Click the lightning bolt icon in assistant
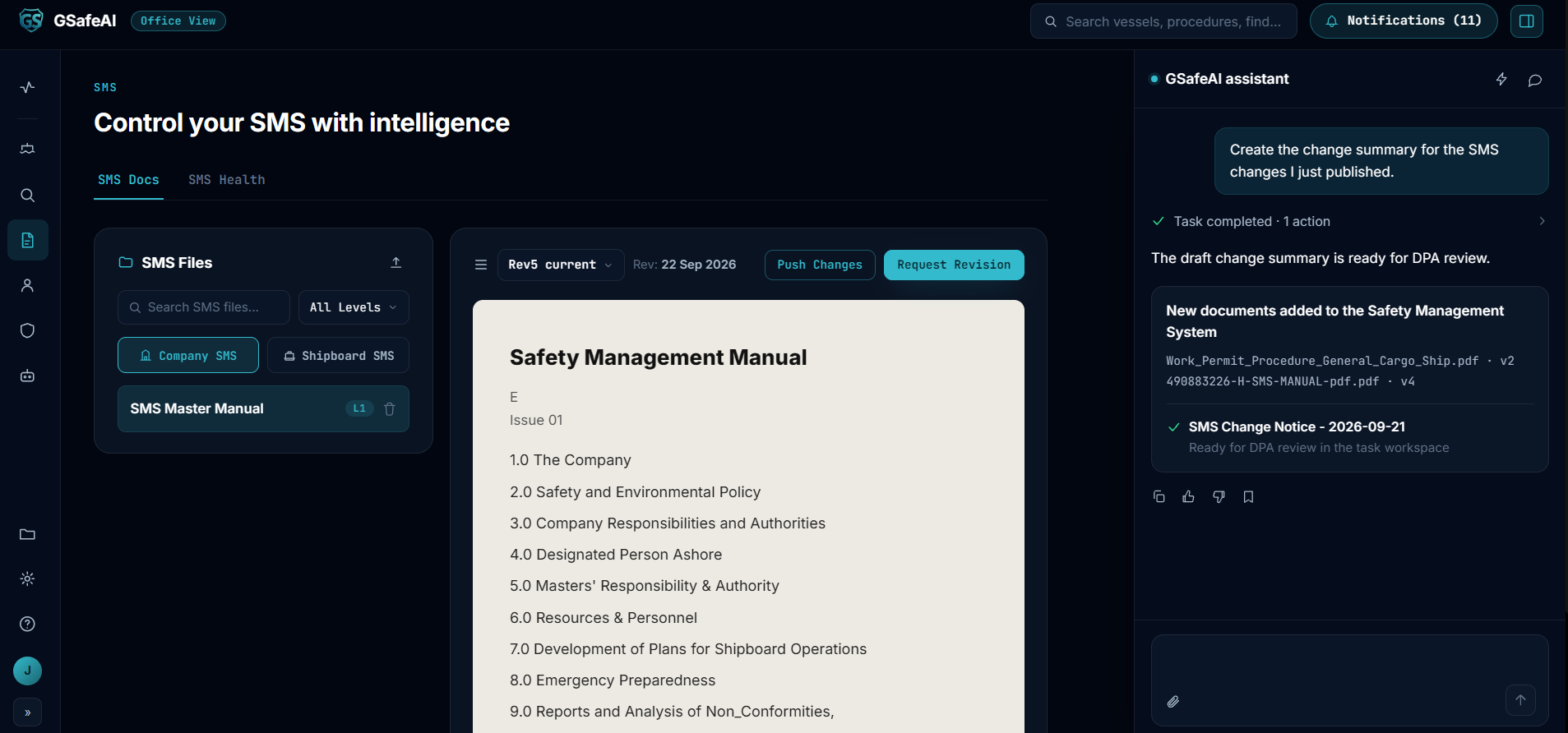Image resolution: width=1568 pixels, height=733 pixels. [1501, 79]
